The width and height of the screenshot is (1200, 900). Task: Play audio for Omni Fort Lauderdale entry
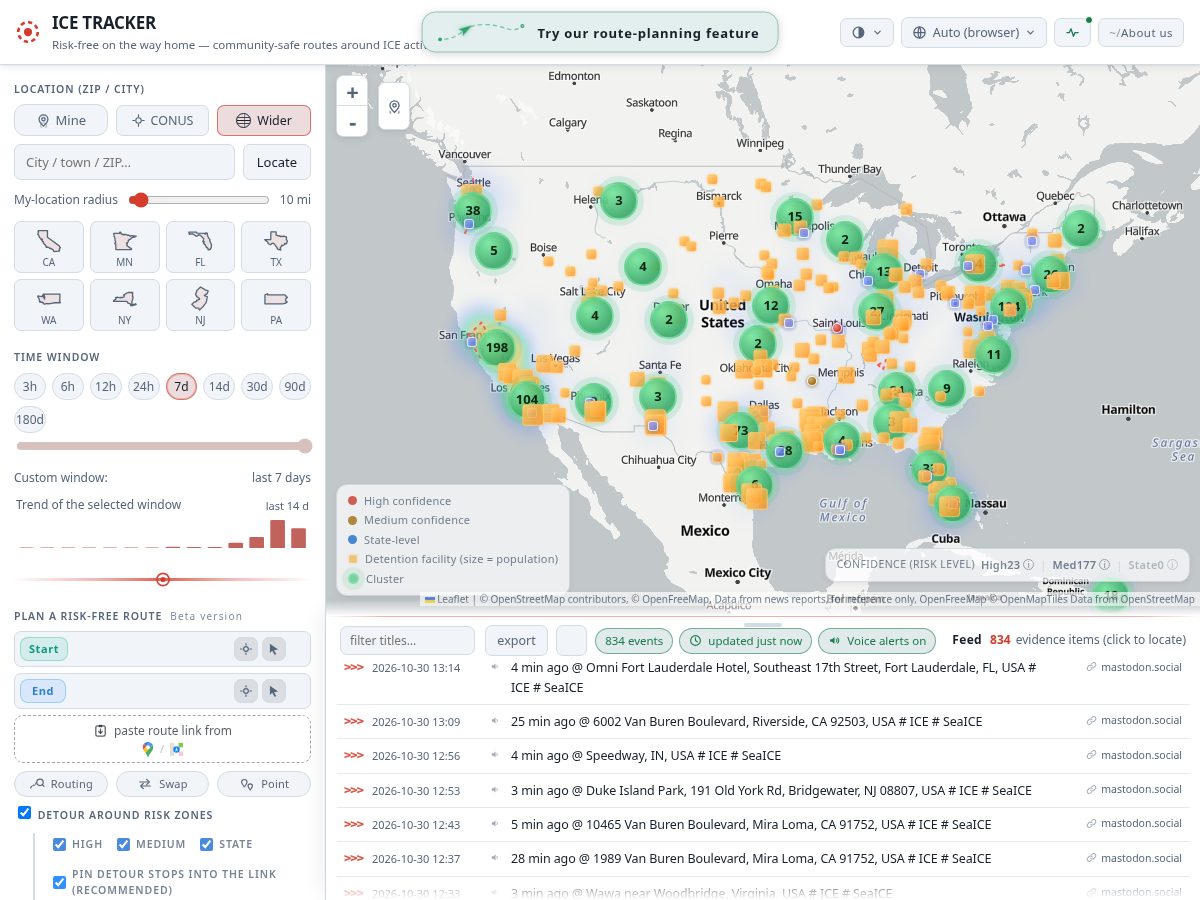pos(494,667)
